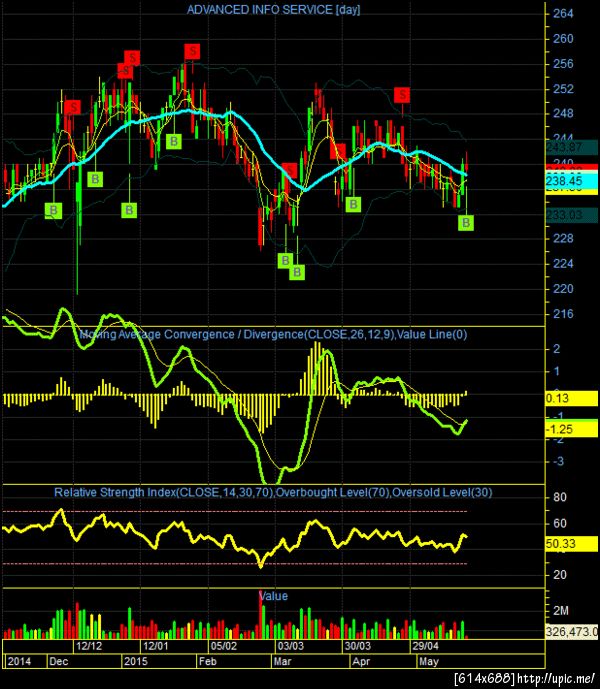
Task: Click the cyan 238.45 last price tag
Action: 571,181
